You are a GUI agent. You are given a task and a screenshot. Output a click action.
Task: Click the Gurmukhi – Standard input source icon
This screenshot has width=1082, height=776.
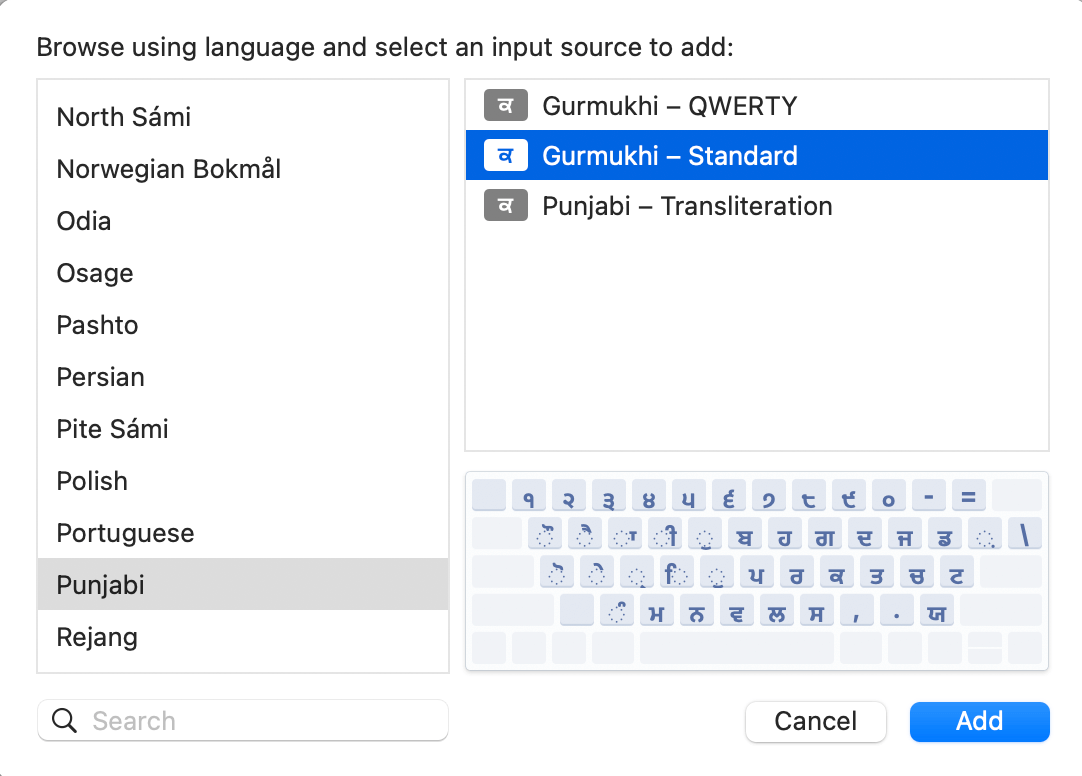tap(505, 156)
